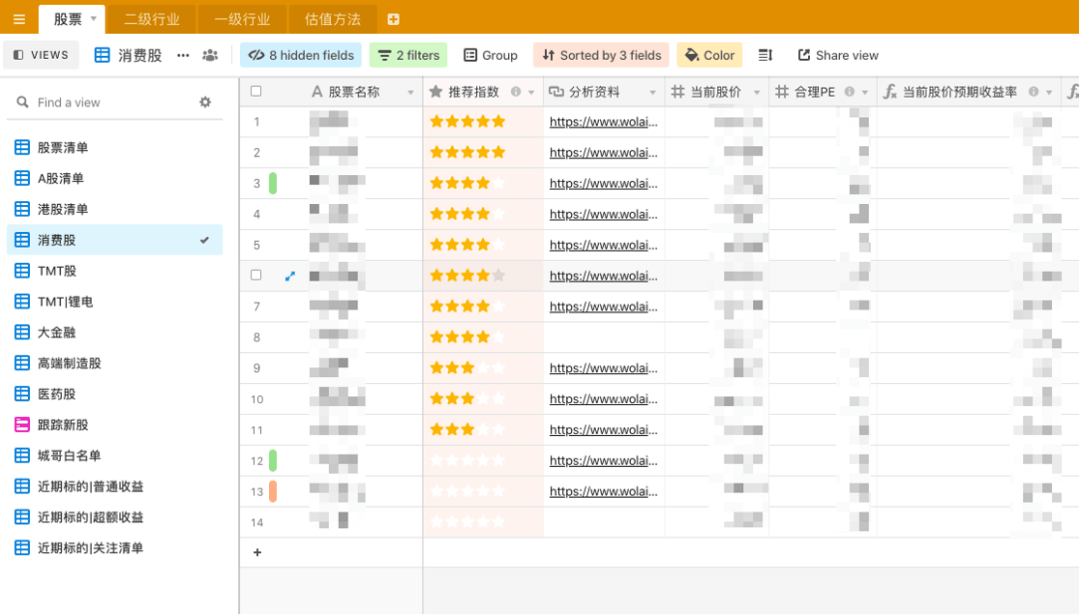Open 推荐指数 column dropdown arrow

(531, 92)
